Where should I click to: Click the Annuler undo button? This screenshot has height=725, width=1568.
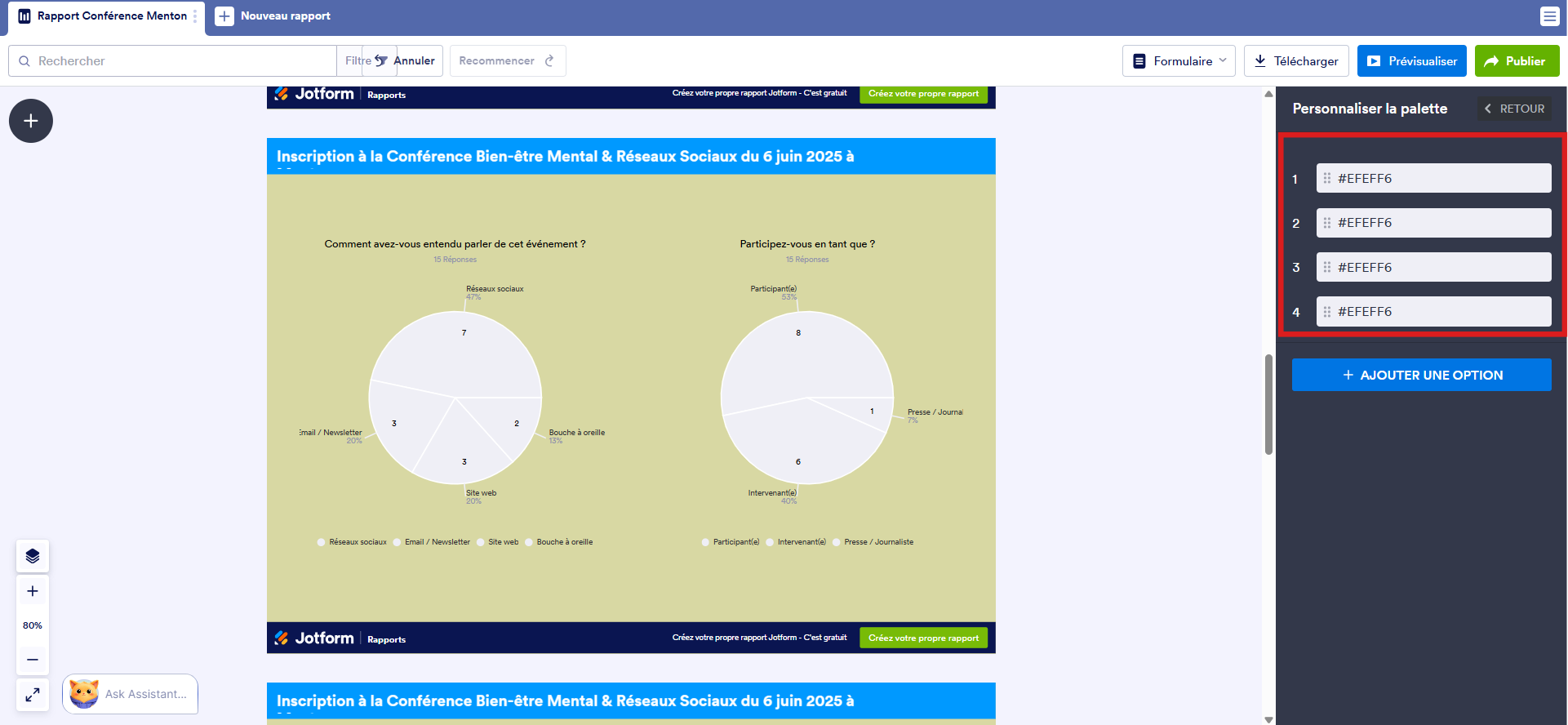tap(404, 61)
